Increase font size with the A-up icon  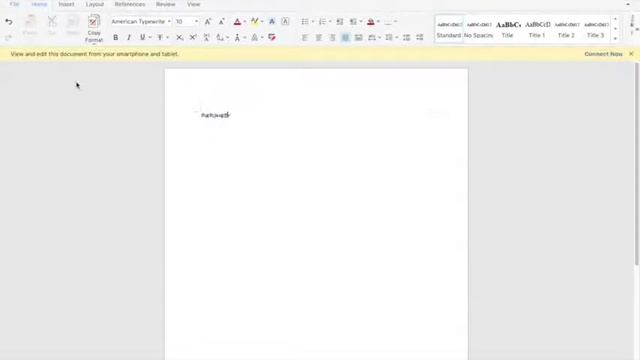[x=208, y=22]
